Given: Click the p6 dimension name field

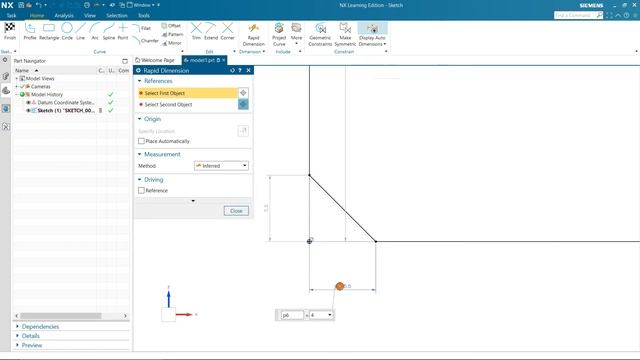Looking at the screenshot, I should (292, 315).
